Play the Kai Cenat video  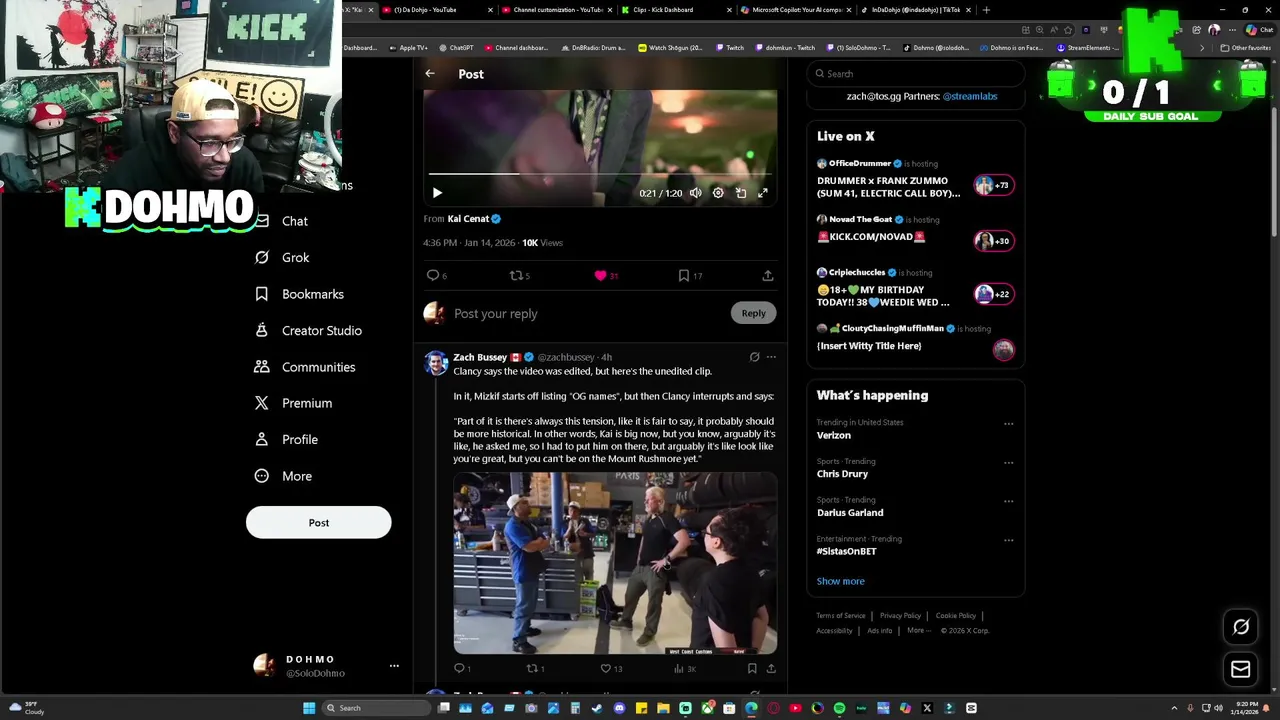click(x=437, y=193)
